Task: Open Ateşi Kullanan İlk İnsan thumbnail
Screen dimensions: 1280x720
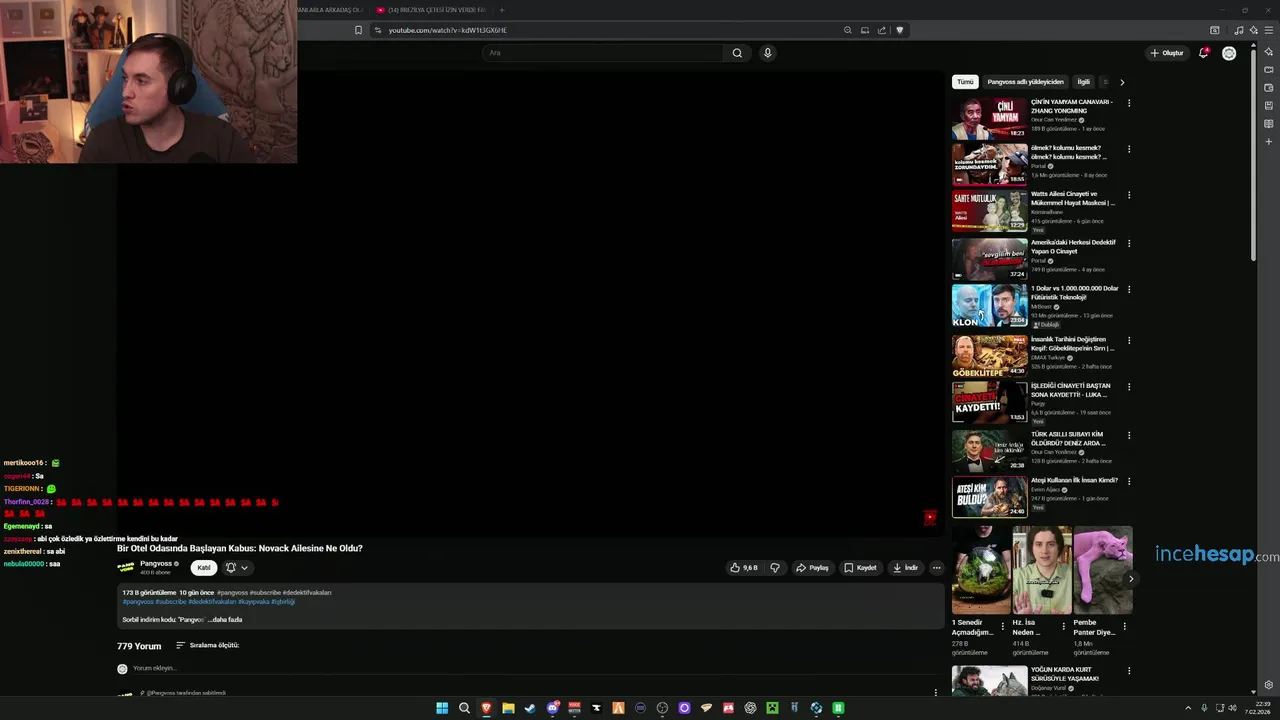Action: click(x=989, y=497)
